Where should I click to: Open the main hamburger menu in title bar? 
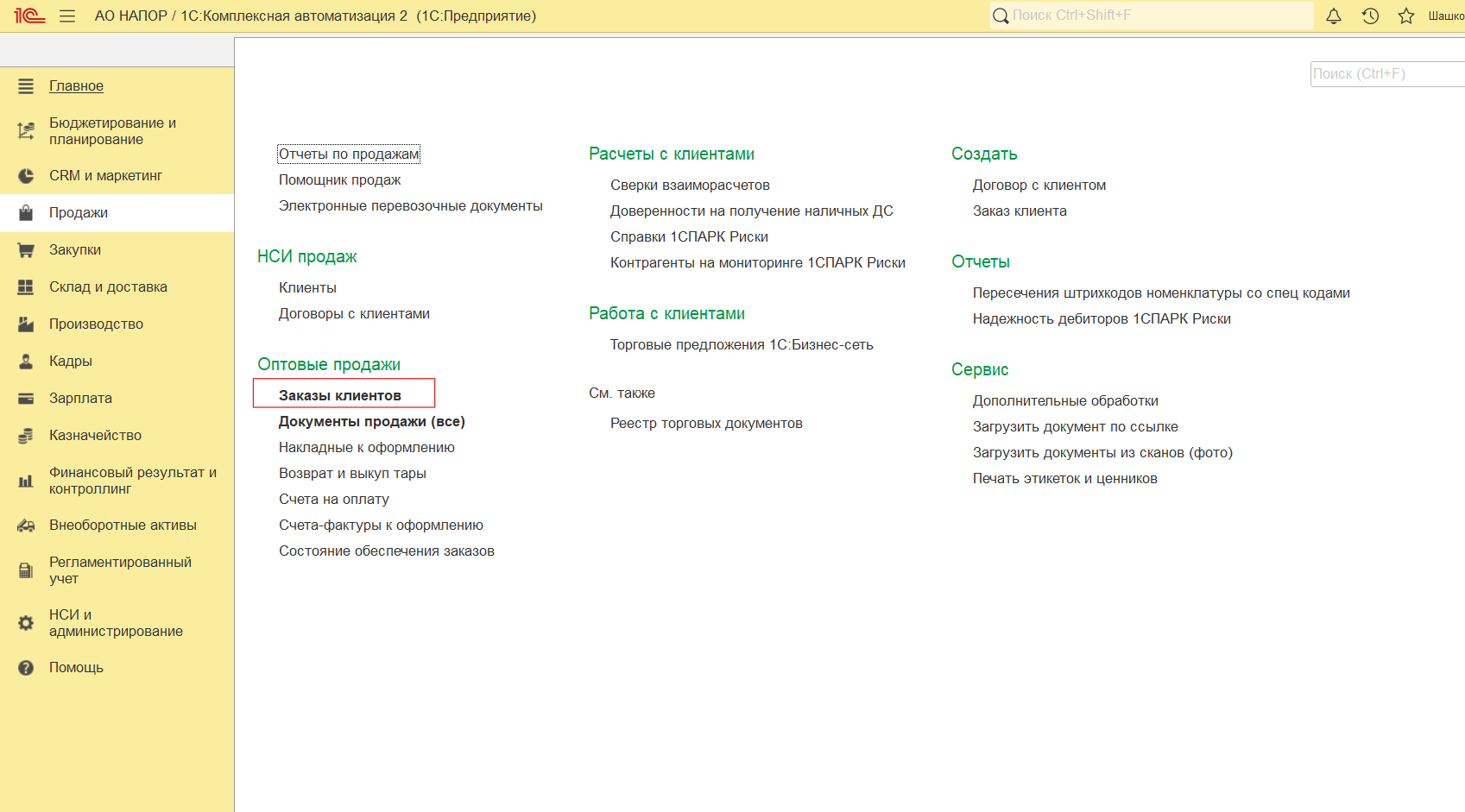67,16
